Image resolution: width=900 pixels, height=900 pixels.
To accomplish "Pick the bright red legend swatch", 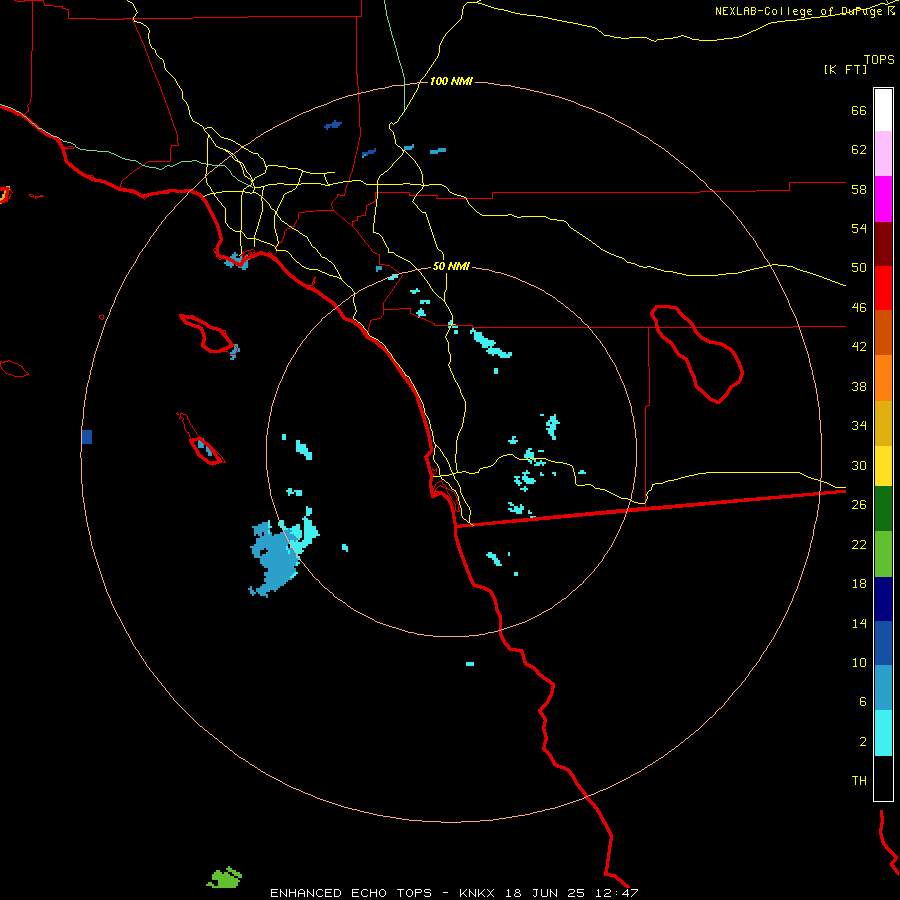I will (x=883, y=288).
